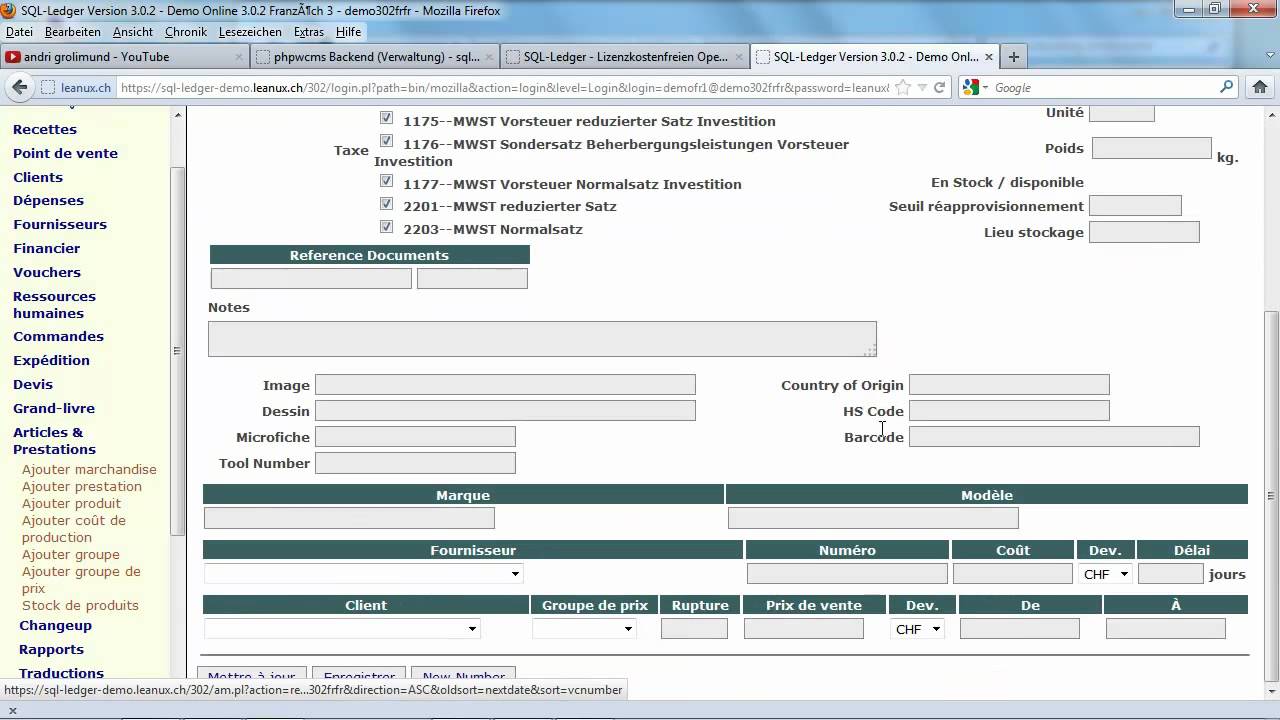This screenshot has width=1280, height=720.
Task: Open the Fournisseurs sidebar section
Action: point(60,224)
